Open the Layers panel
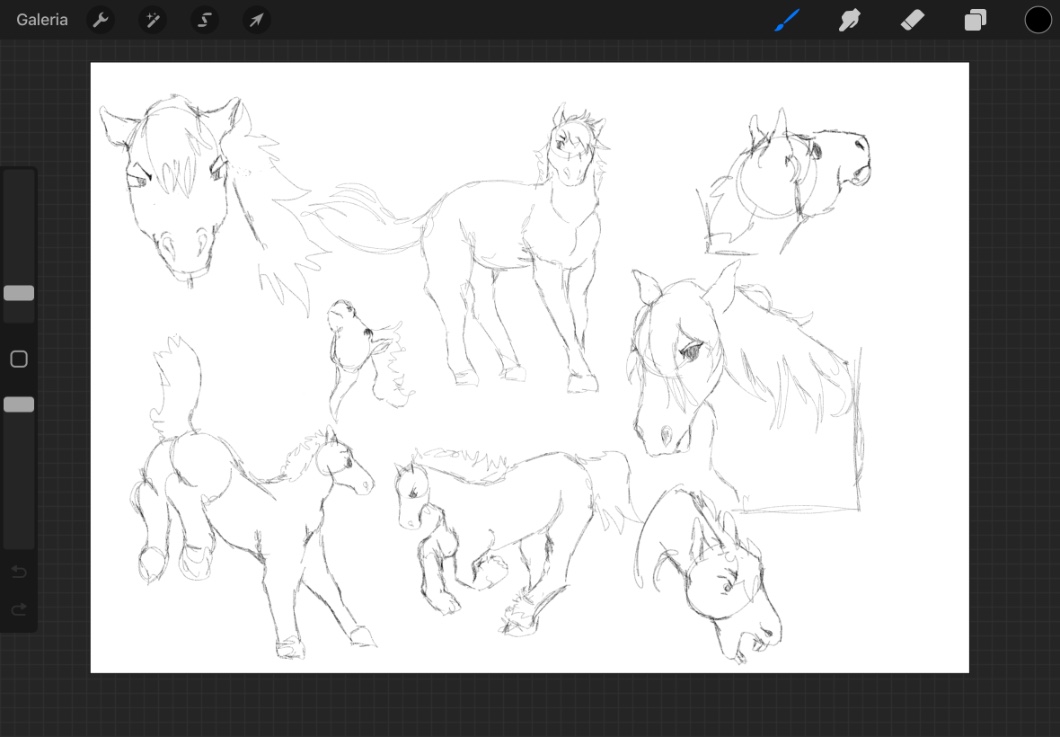This screenshot has width=1060, height=737. (975, 20)
